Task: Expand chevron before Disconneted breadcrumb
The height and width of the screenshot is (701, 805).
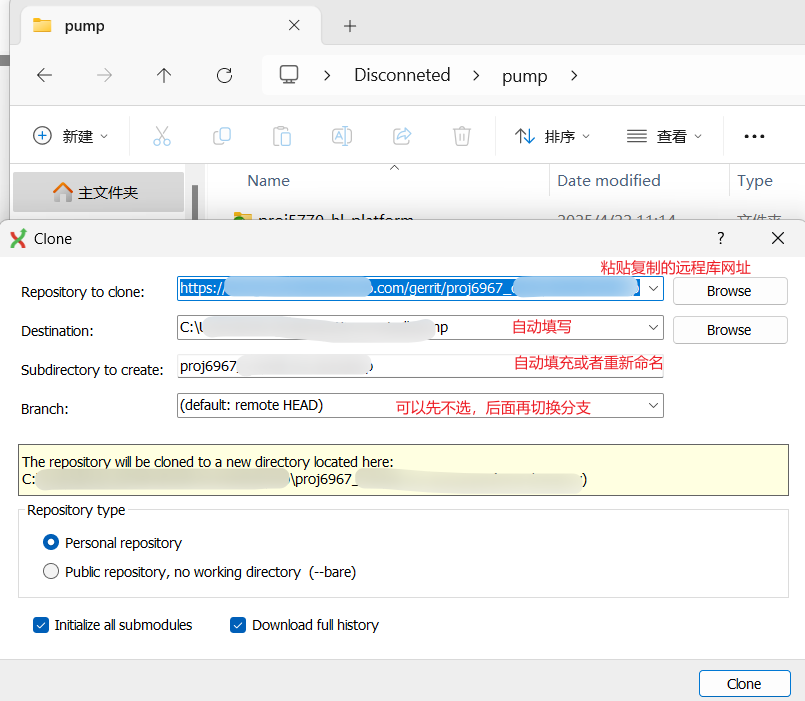Action: [x=327, y=75]
